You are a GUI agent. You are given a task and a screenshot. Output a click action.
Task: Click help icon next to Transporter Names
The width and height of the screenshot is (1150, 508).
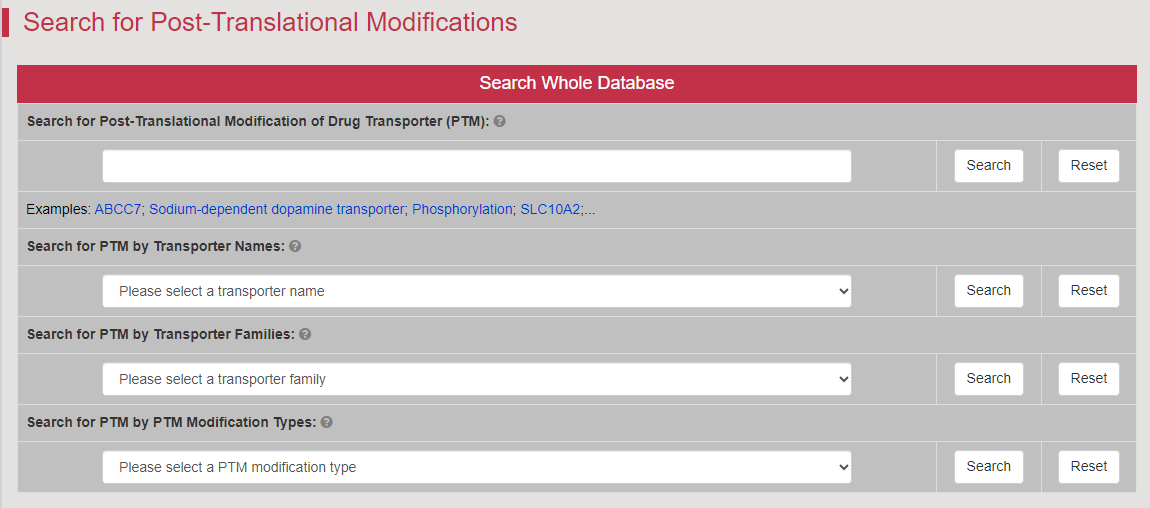coord(295,246)
